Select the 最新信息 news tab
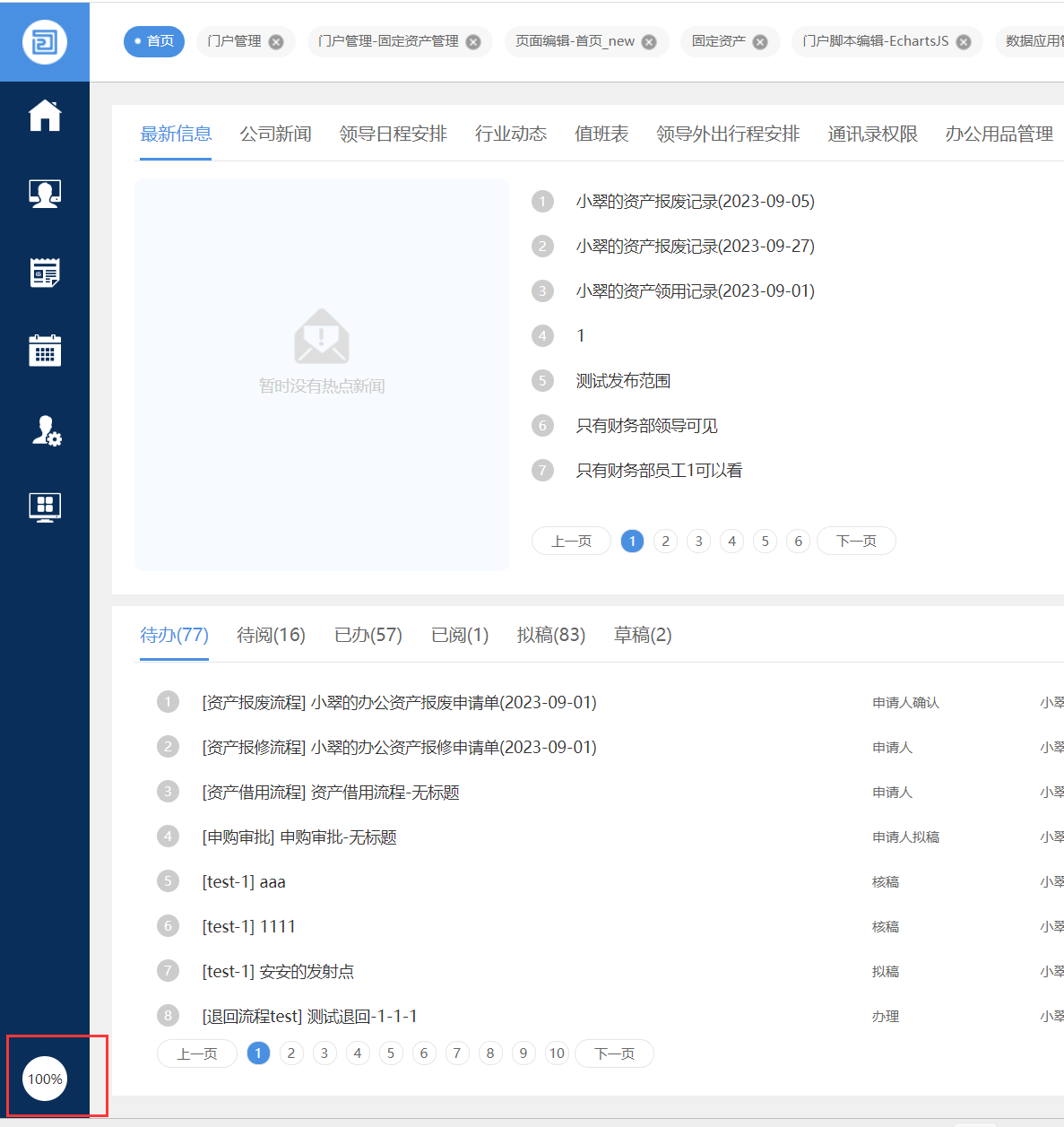 [176, 134]
